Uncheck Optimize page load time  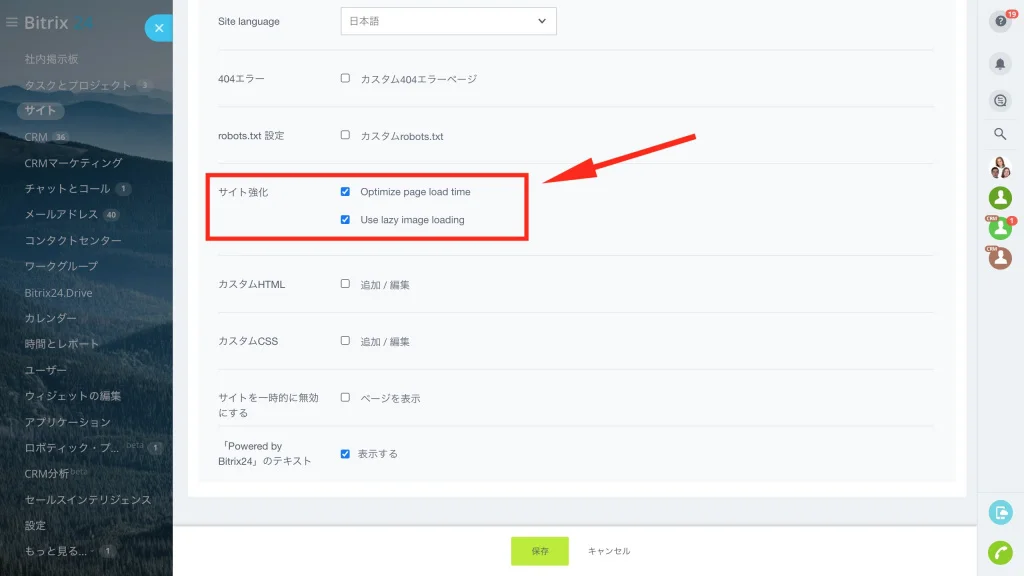345,191
